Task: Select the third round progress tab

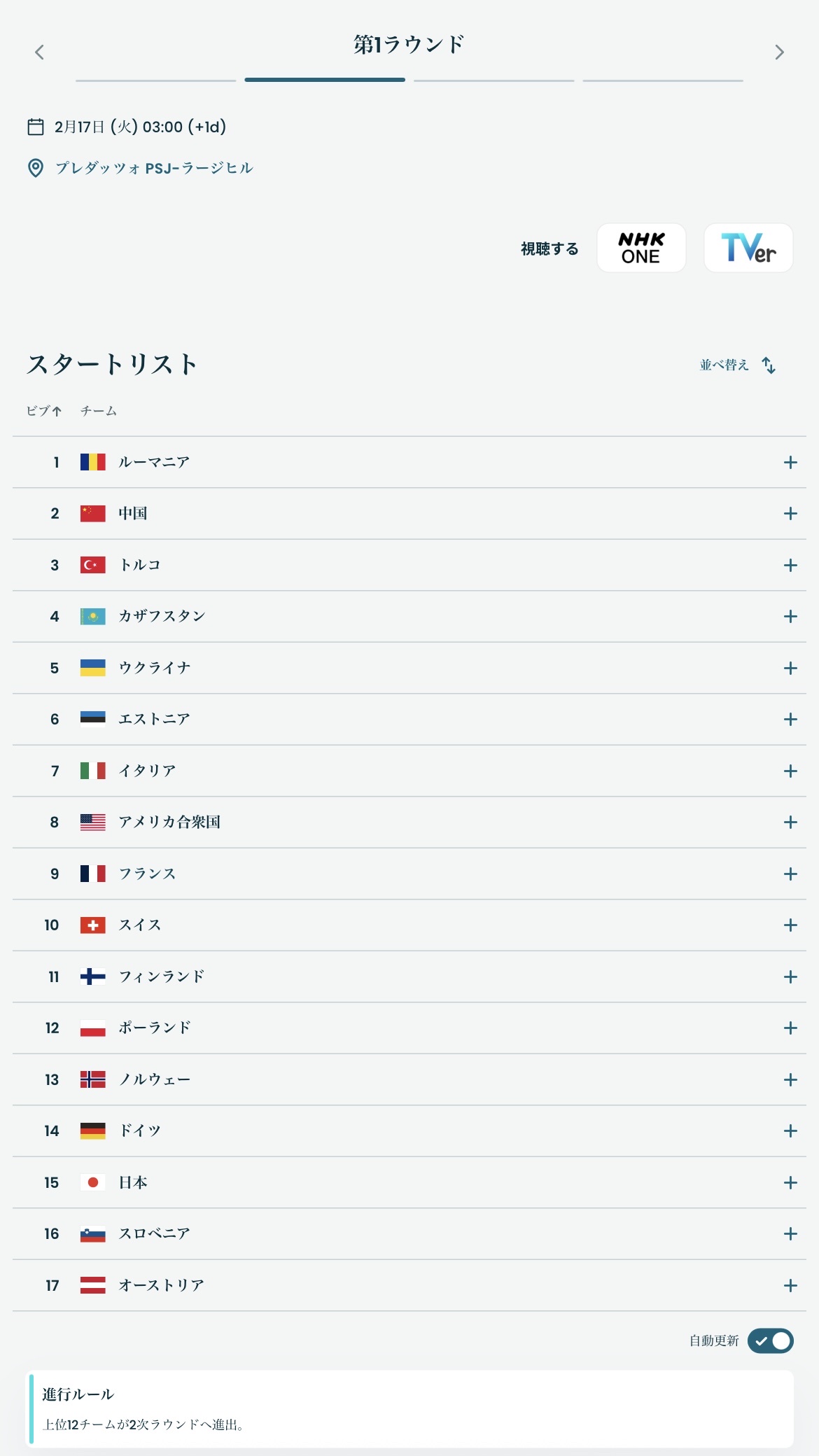Action: click(x=493, y=80)
